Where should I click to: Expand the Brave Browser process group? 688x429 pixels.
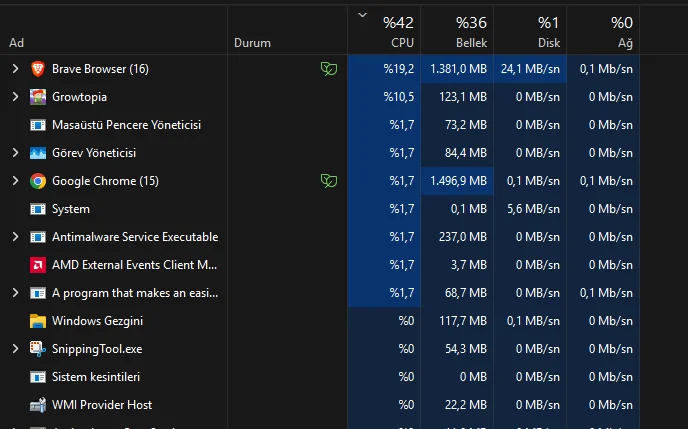(15, 69)
